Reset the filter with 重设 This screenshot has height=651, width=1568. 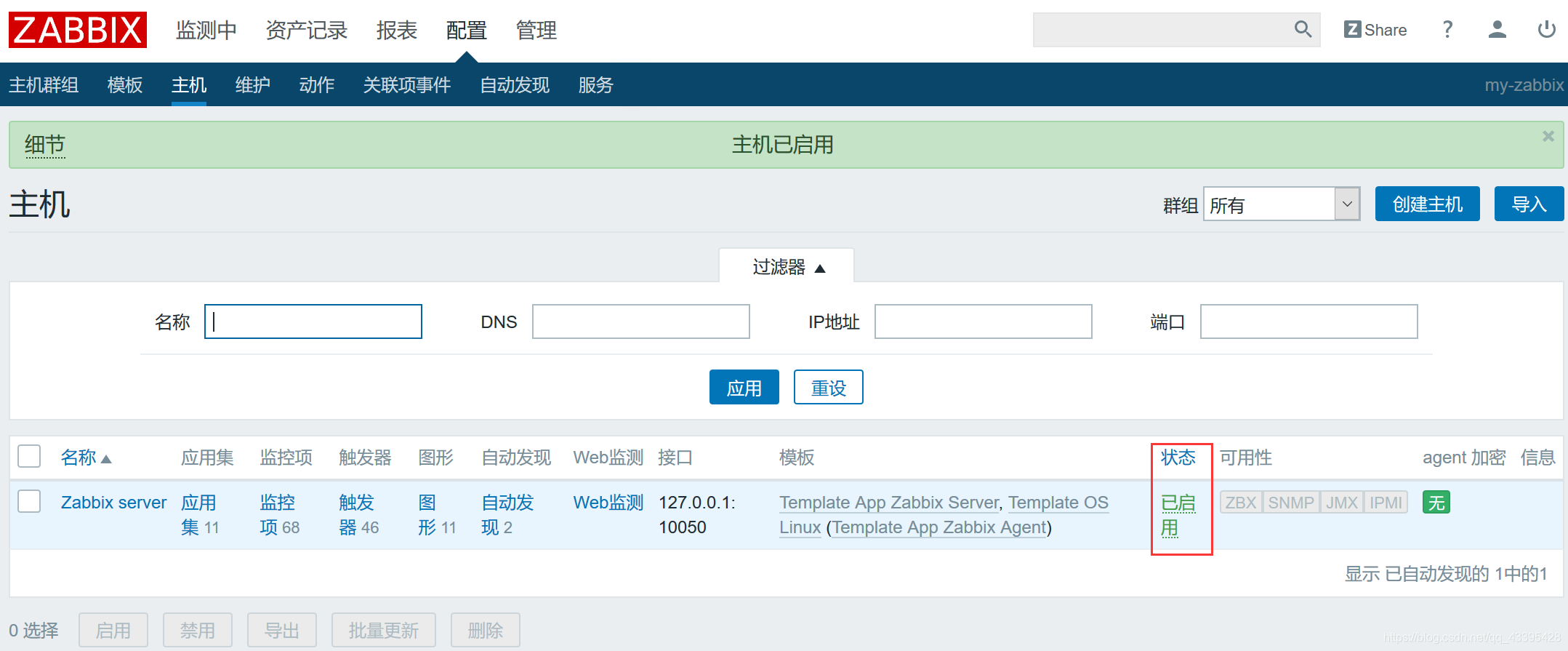[829, 387]
